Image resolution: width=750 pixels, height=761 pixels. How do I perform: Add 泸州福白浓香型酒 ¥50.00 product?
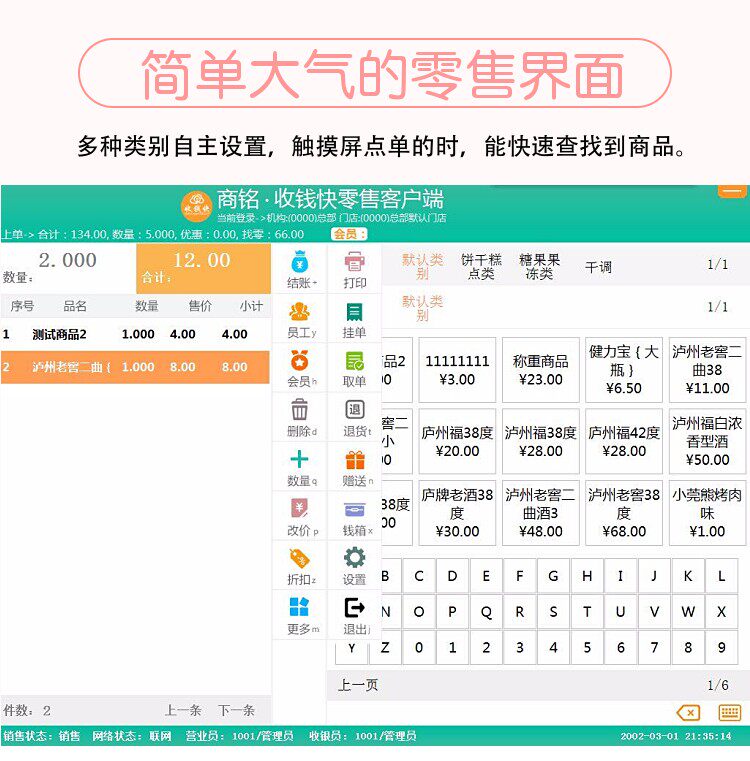click(x=707, y=441)
